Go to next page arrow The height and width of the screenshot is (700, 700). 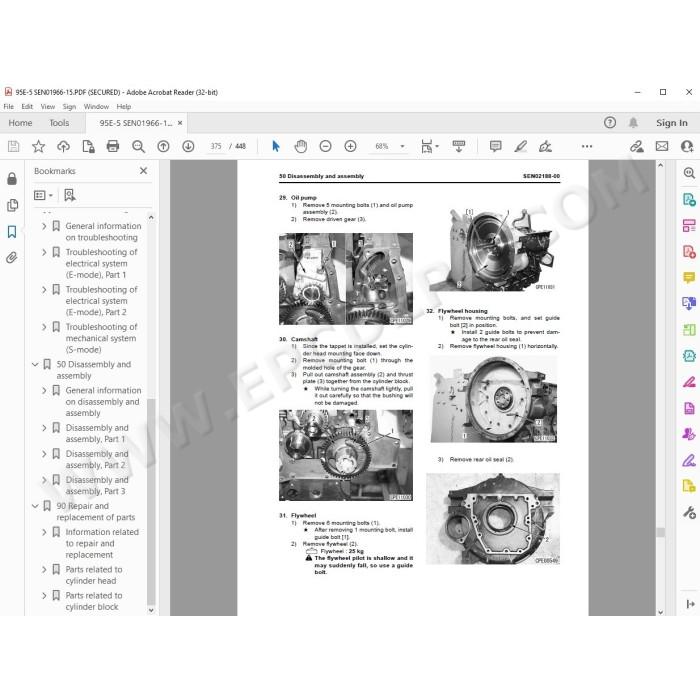pos(188,146)
